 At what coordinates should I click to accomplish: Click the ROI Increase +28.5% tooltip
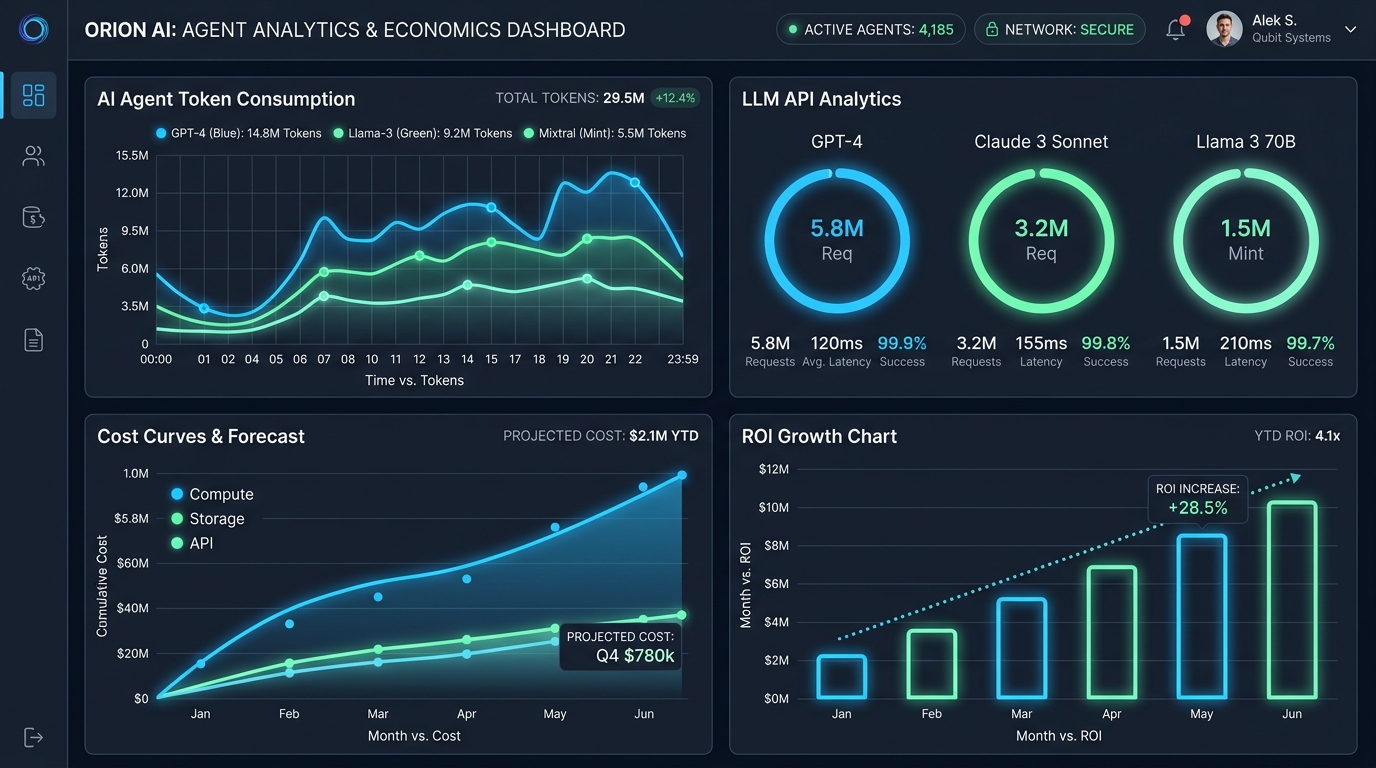[1198, 499]
